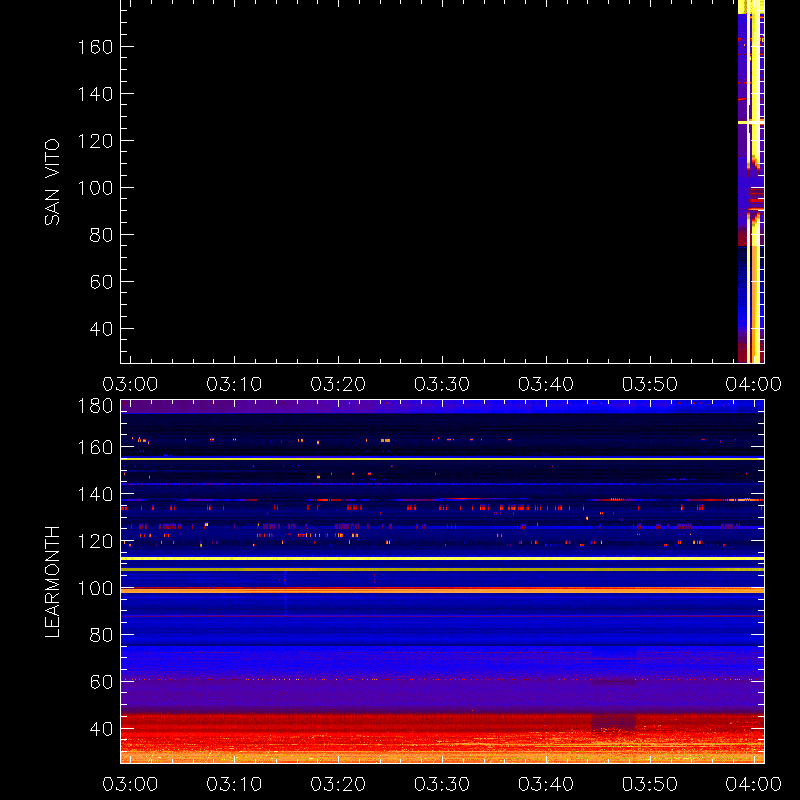Pick the 03:40 time label under San Vito plot
The image size is (800, 800).
pos(546,384)
